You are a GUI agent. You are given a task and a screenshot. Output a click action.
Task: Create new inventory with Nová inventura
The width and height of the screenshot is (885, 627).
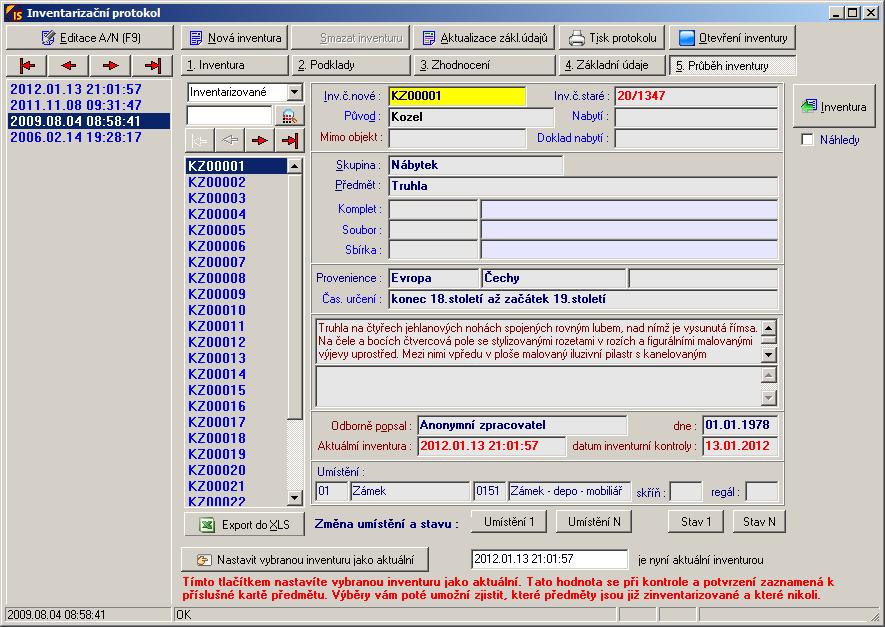[x=235, y=38]
